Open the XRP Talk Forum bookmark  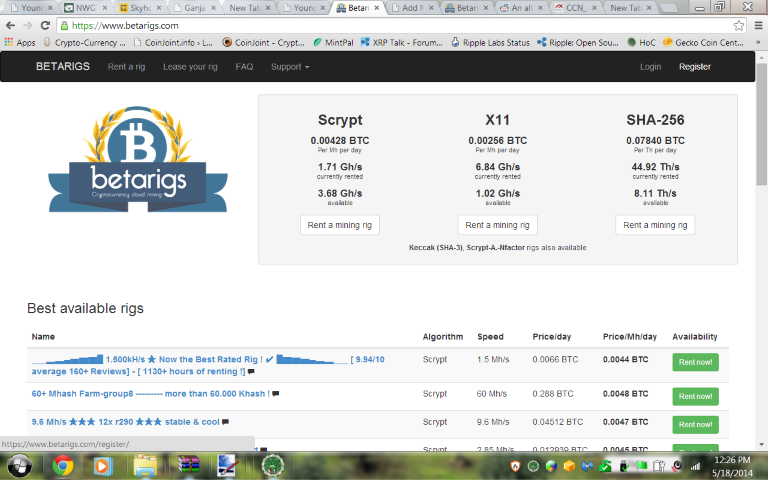402,43
